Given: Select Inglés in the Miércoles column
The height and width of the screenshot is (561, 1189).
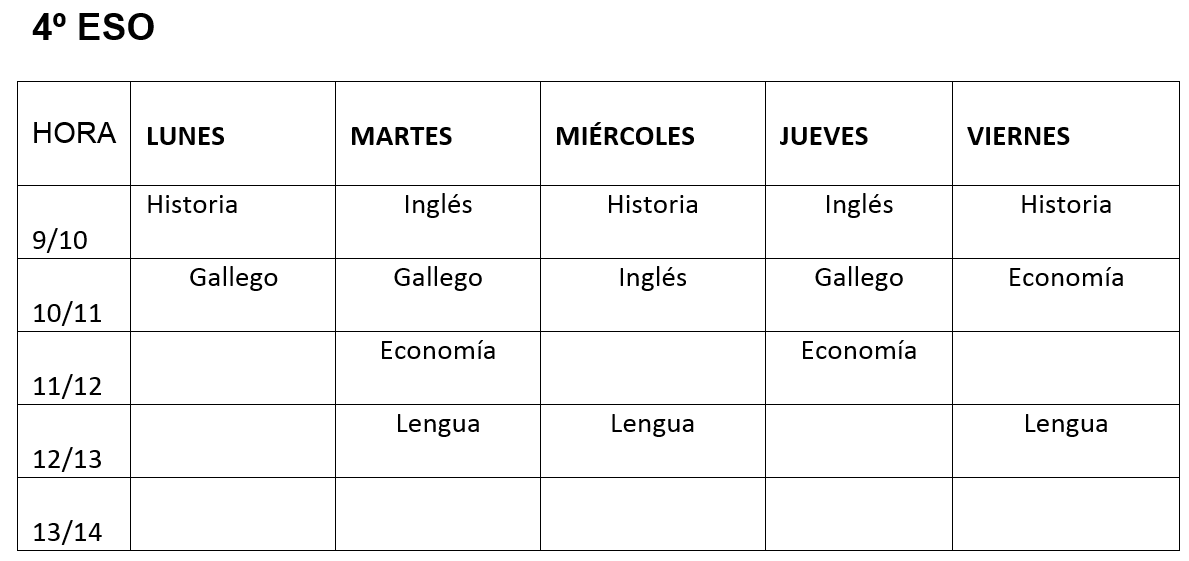Looking at the screenshot, I should tap(652, 278).
